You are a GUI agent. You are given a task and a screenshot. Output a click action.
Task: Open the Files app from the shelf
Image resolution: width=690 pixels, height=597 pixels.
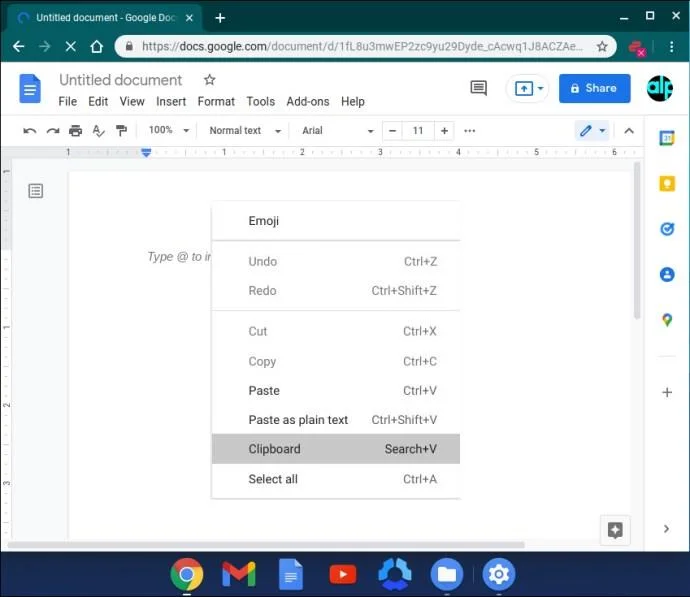[447, 574]
